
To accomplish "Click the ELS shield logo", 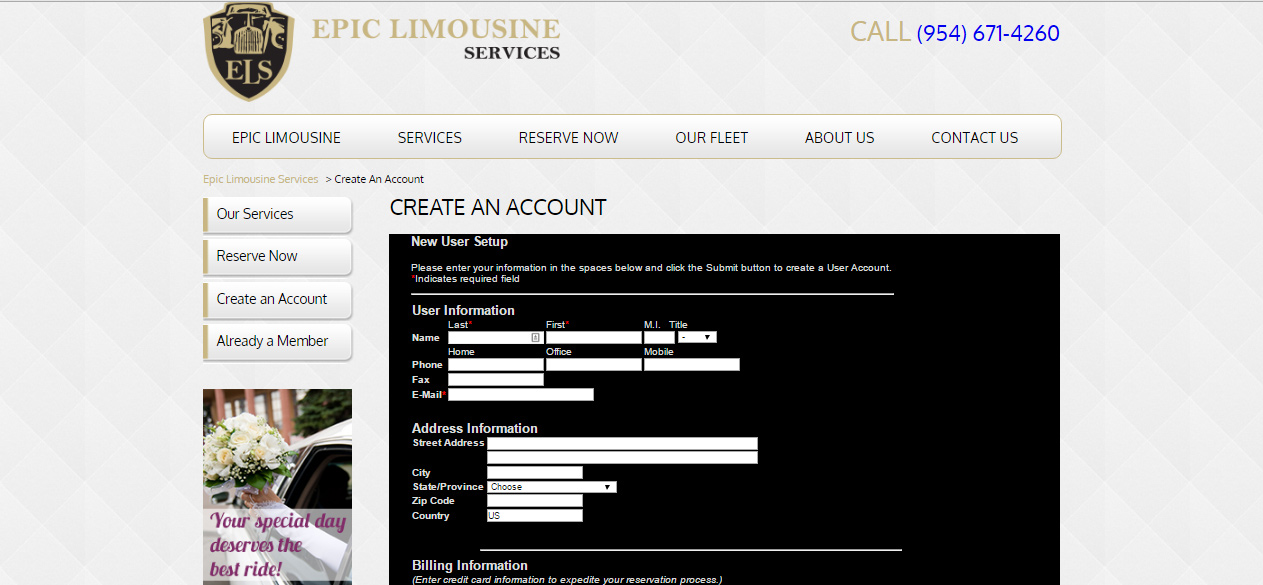I will point(249,51).
